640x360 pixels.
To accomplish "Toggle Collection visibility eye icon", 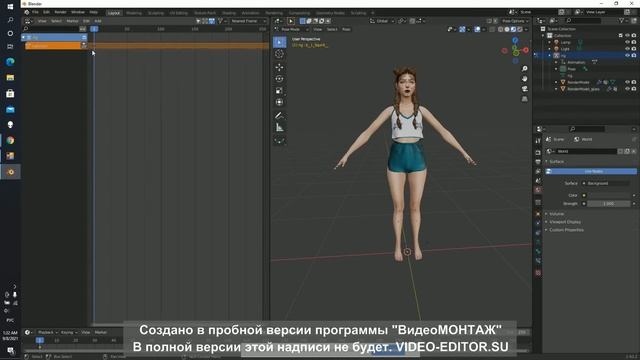I will coord(627,36).
